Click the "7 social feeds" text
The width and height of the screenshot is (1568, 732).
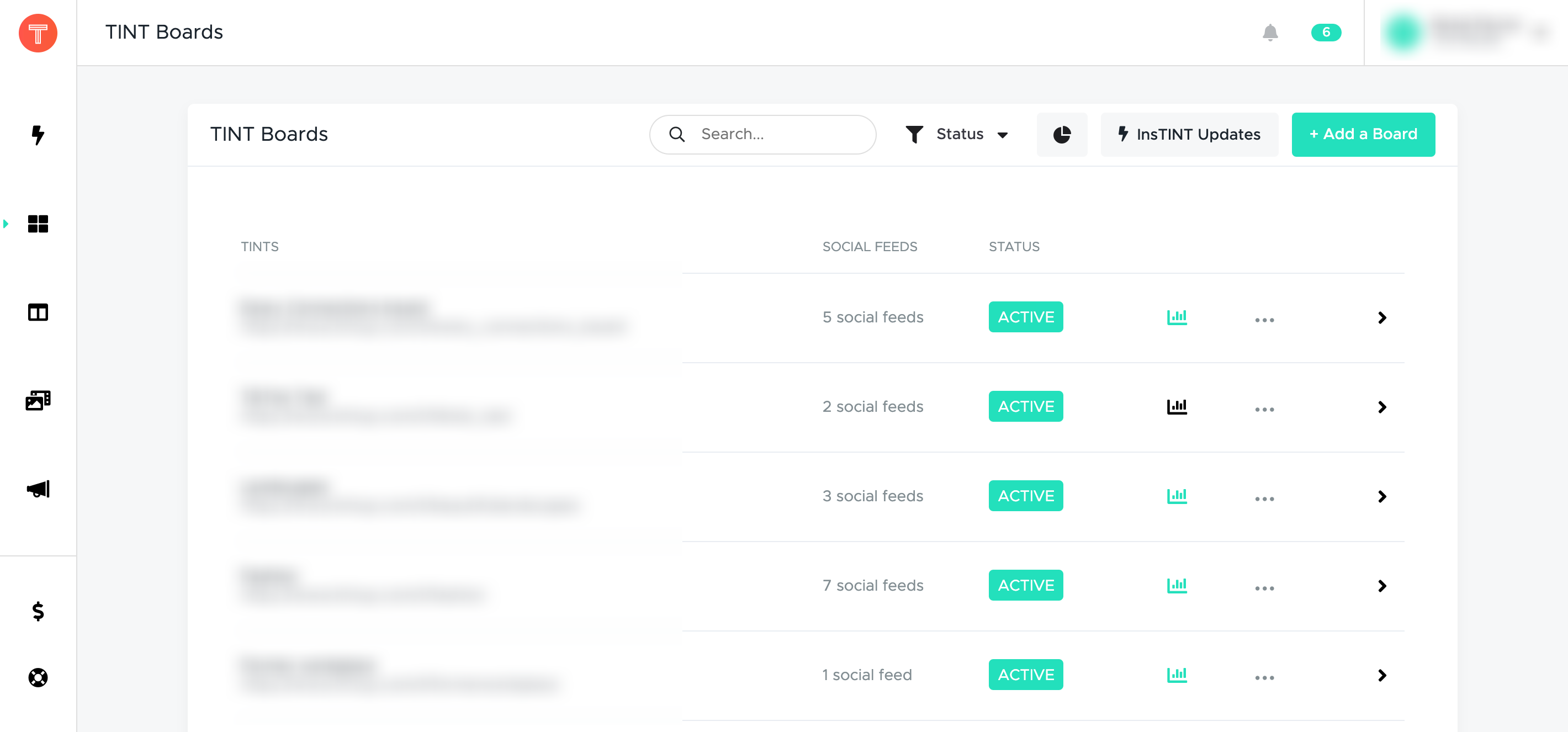pos(873,585)
